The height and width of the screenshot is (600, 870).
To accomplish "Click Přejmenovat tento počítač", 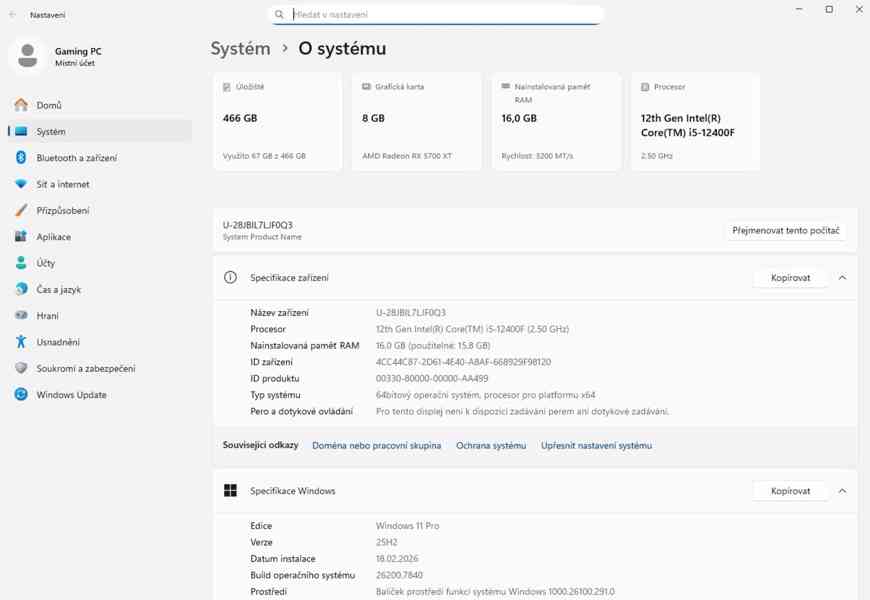I will point(784,230).
